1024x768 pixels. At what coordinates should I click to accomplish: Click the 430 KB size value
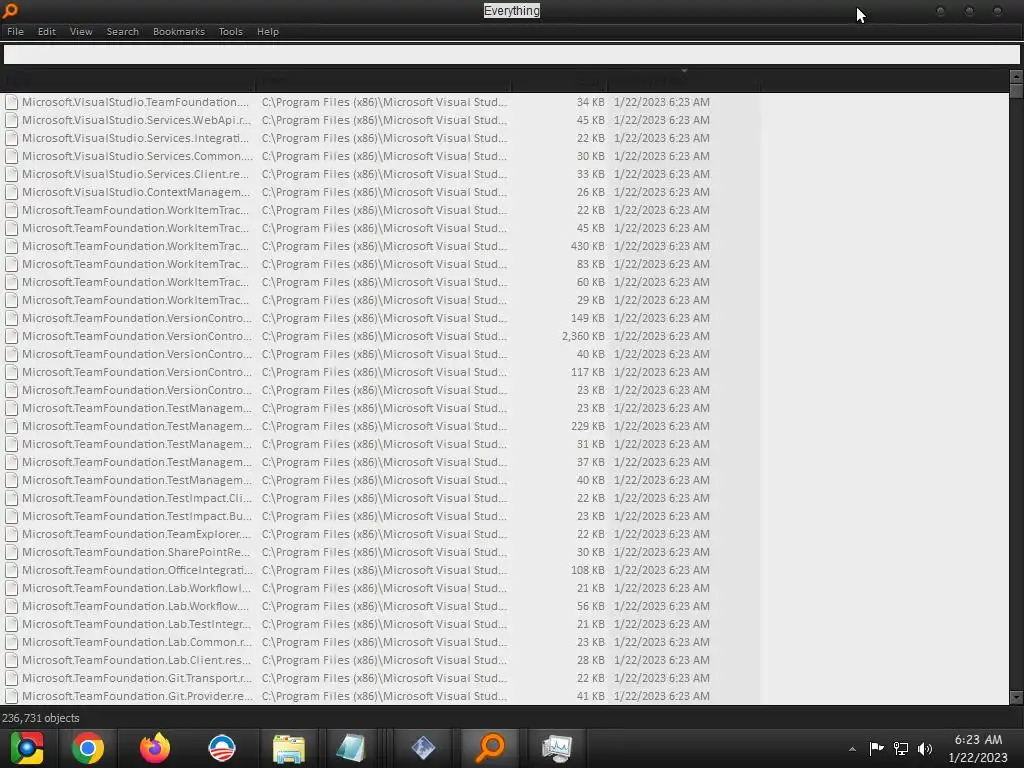588,246
